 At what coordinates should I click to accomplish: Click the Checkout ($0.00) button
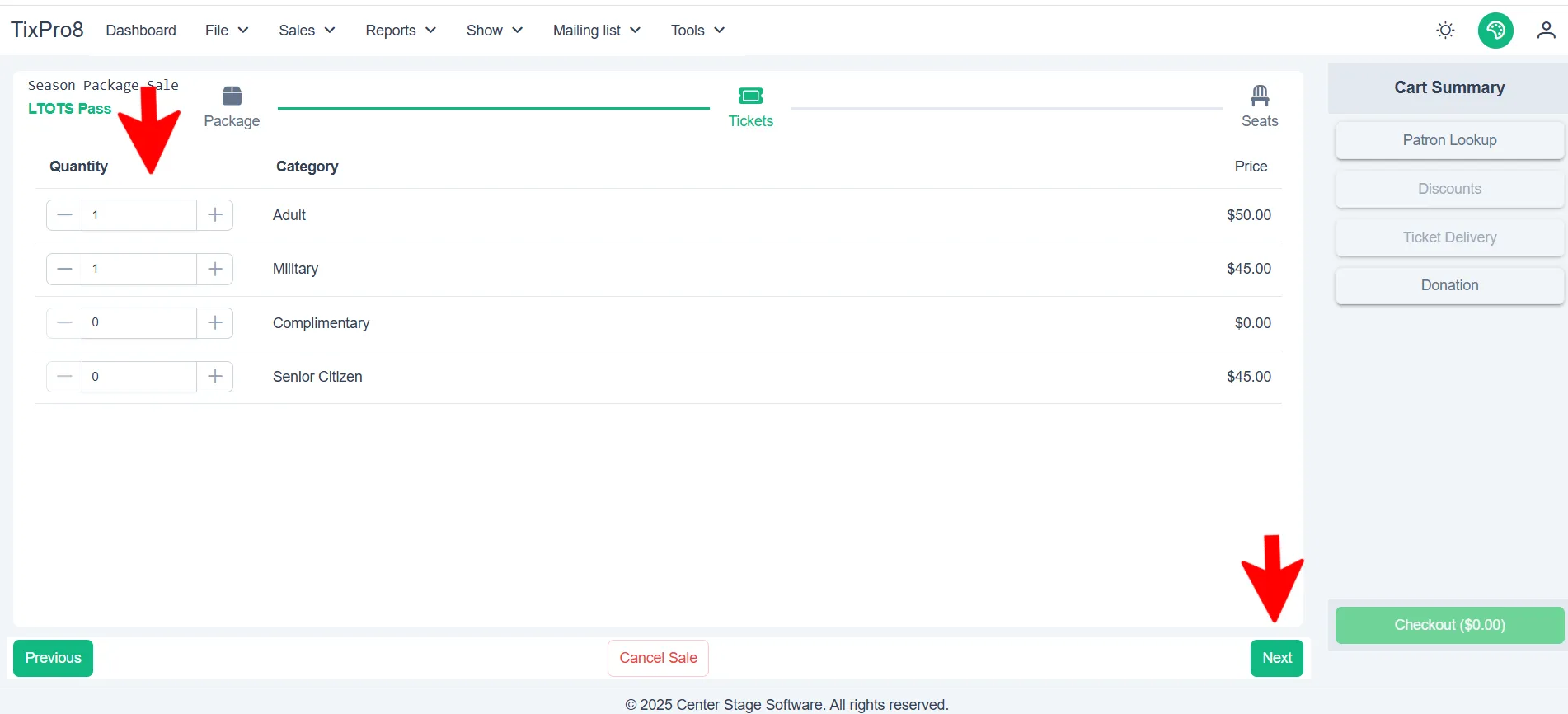(1449, 625)
